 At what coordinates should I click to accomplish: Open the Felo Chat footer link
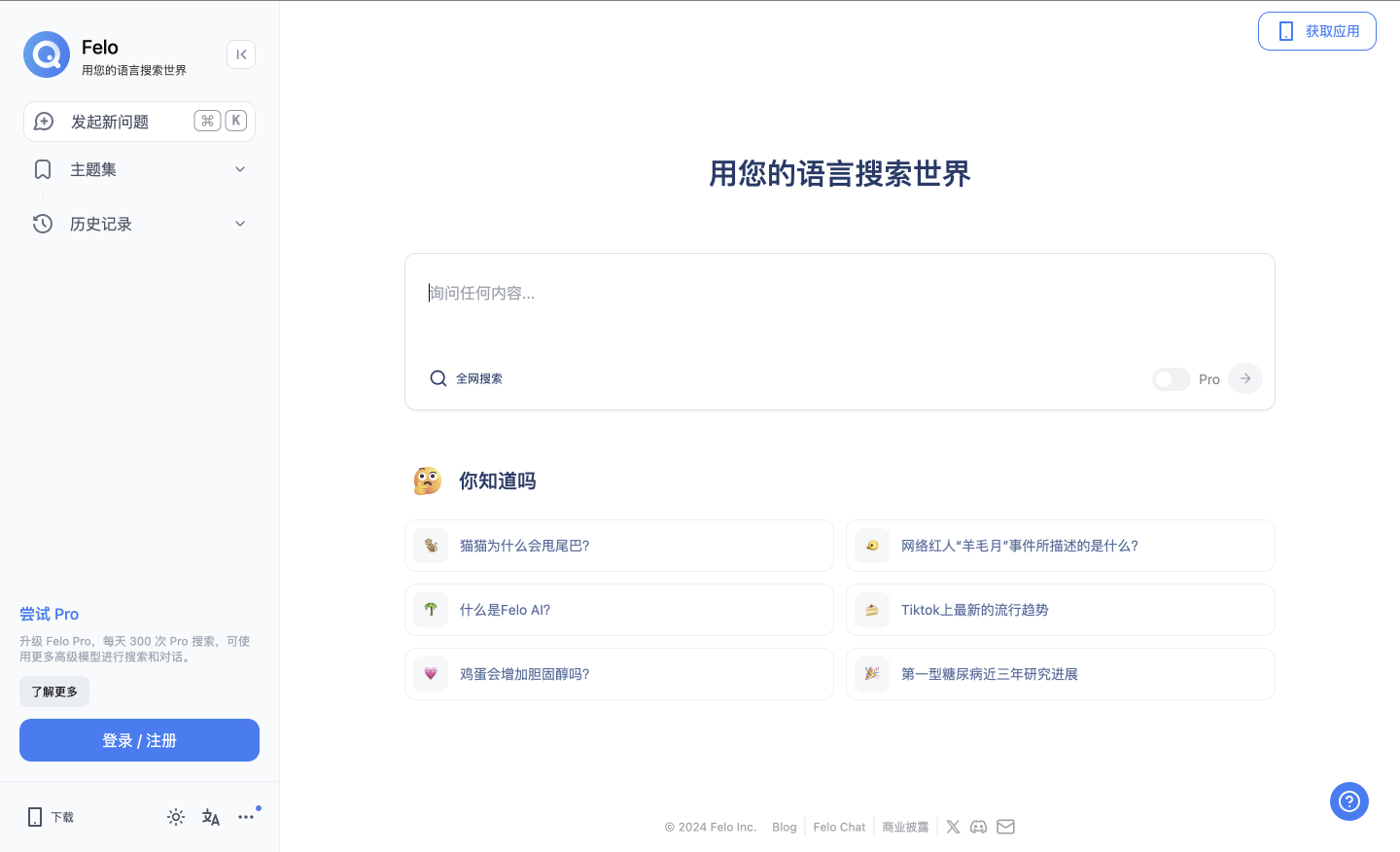click(x=839, y=827)
